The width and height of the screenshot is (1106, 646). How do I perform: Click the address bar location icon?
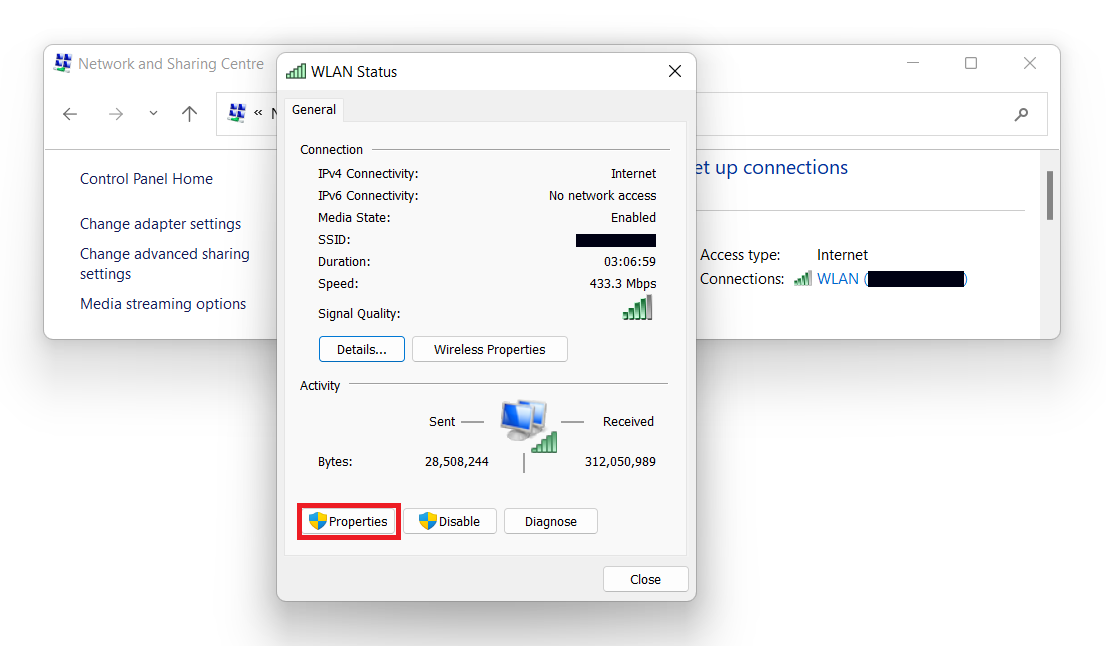[237, 113]
